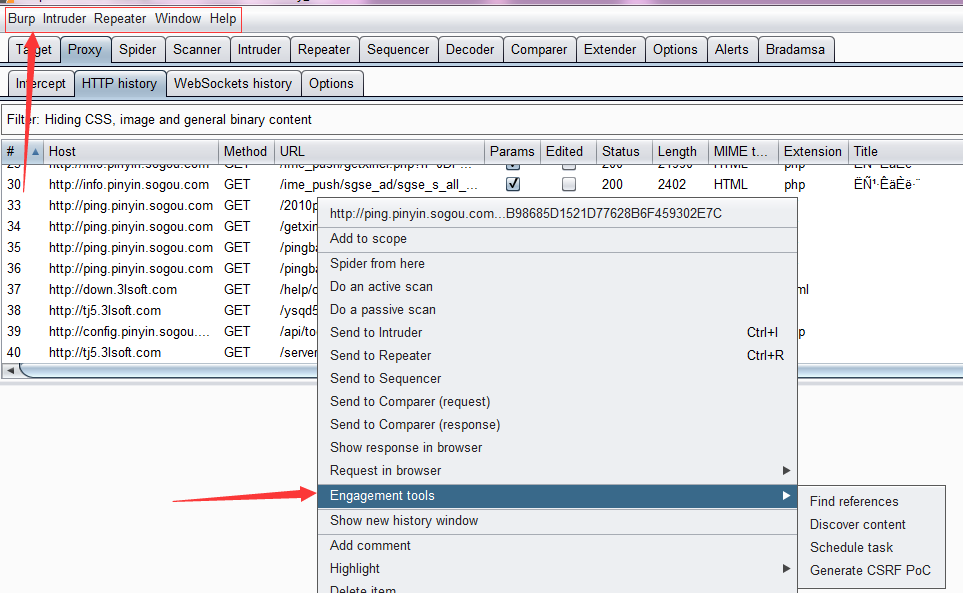Image resolution: width=963 pixels, height=593 pixels.
Task: Click the left arrow of the horizontal scrollbar
Action: 10,371
